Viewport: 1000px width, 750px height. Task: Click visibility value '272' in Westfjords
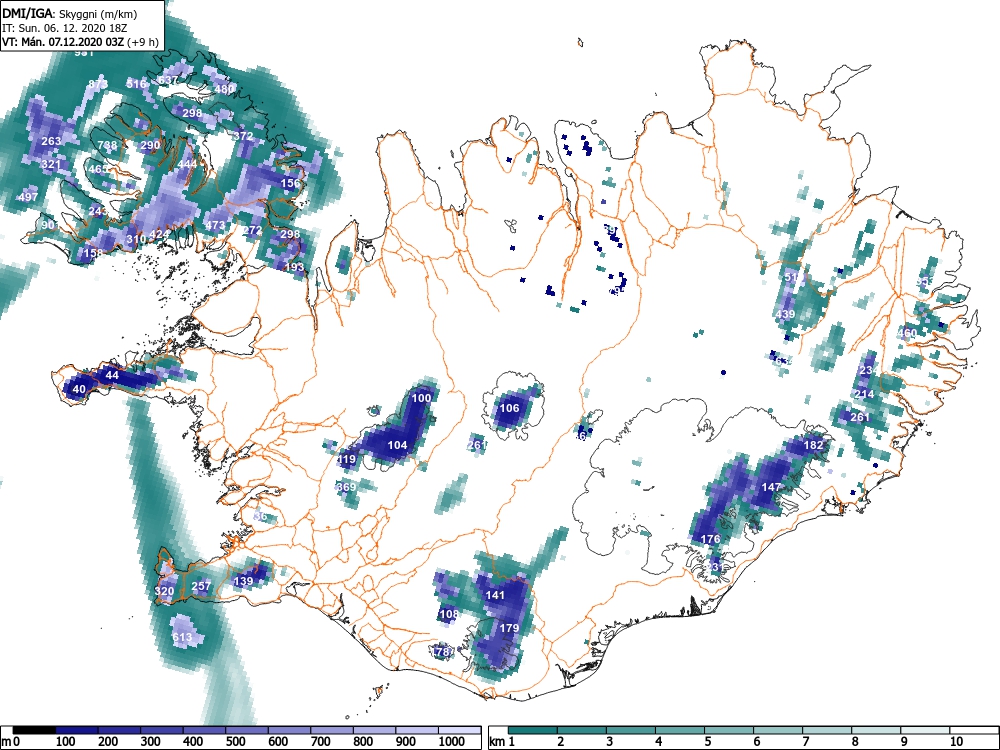(253, 230)
